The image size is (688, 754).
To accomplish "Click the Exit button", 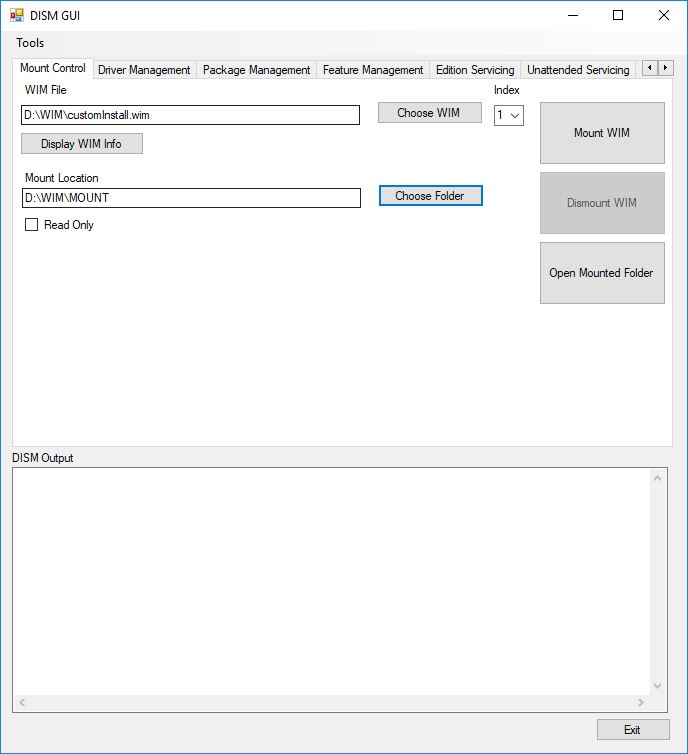I will pos(633,729).
